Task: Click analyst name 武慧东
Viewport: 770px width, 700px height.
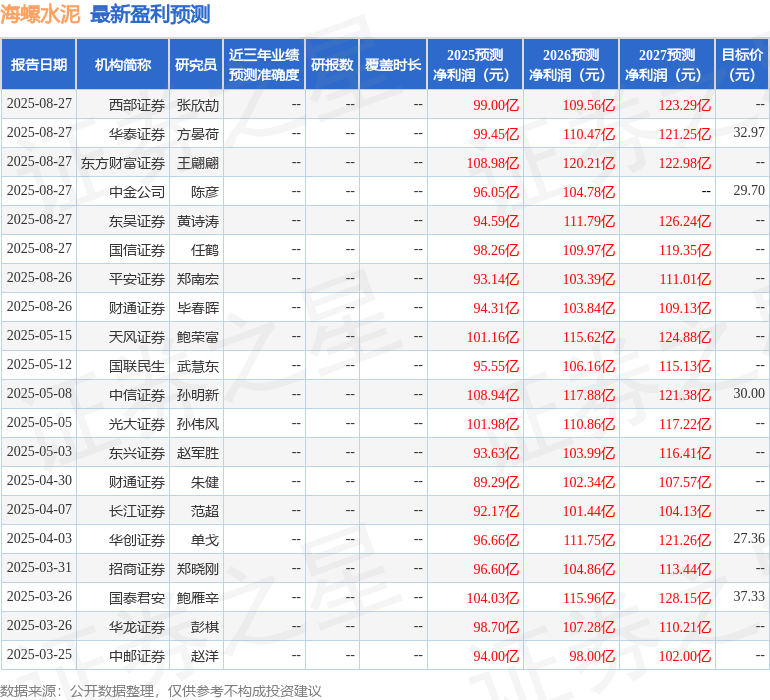Action: pos(197,366)
